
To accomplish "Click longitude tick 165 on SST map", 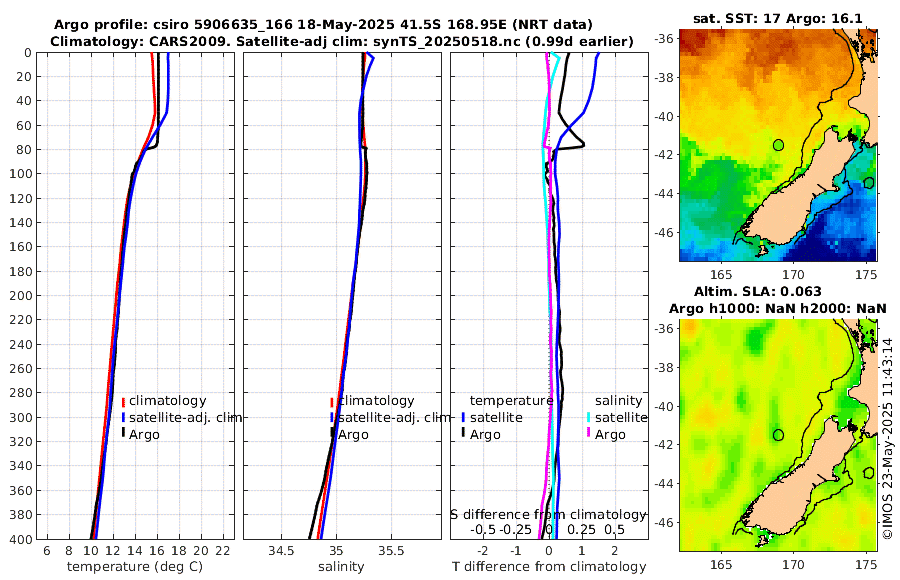I will pyautogui.click(x=721, y=275).
